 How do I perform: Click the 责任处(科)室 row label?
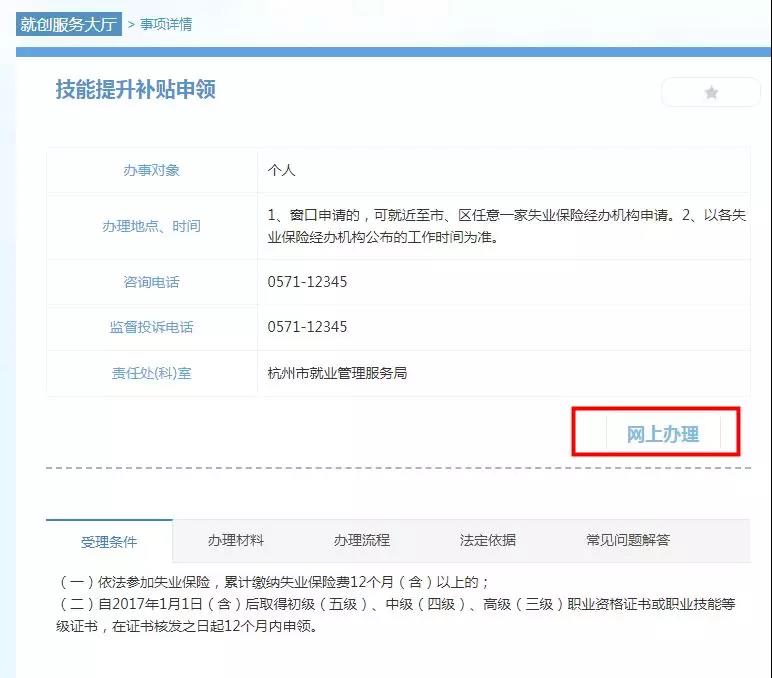[x=152, y=373]
